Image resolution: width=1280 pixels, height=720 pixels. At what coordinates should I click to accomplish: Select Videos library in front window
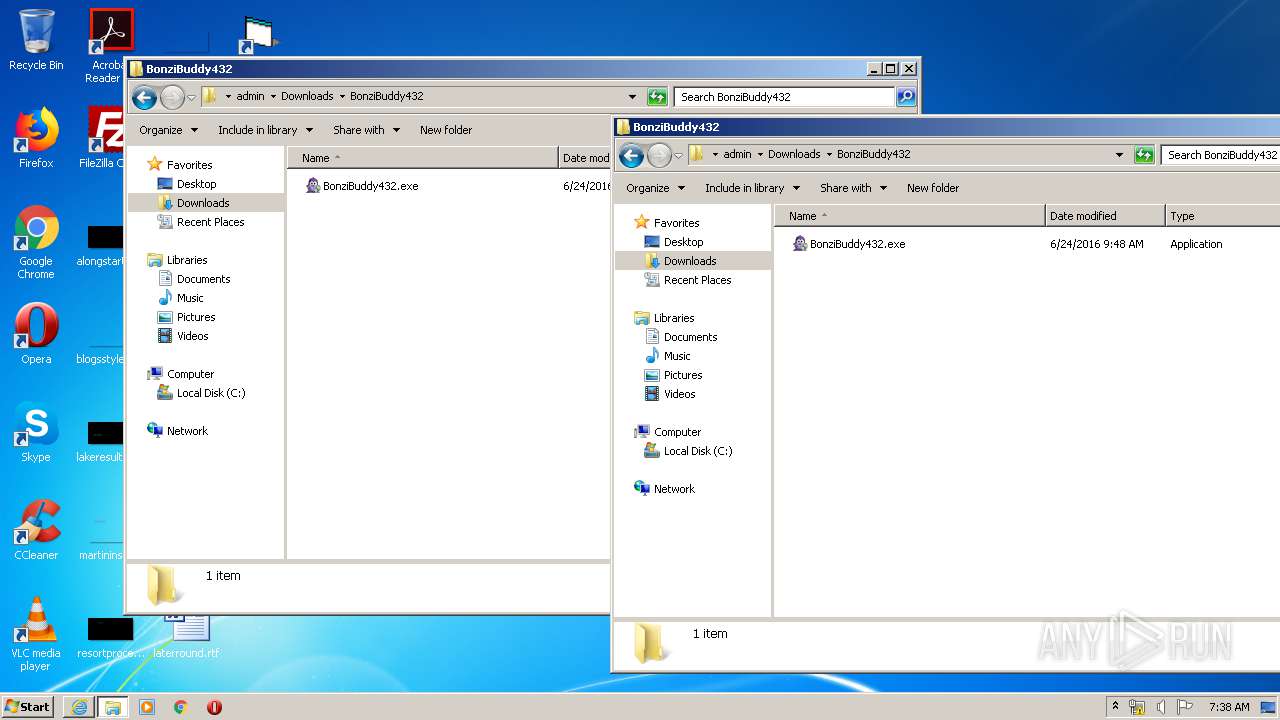tap(679, 394)
